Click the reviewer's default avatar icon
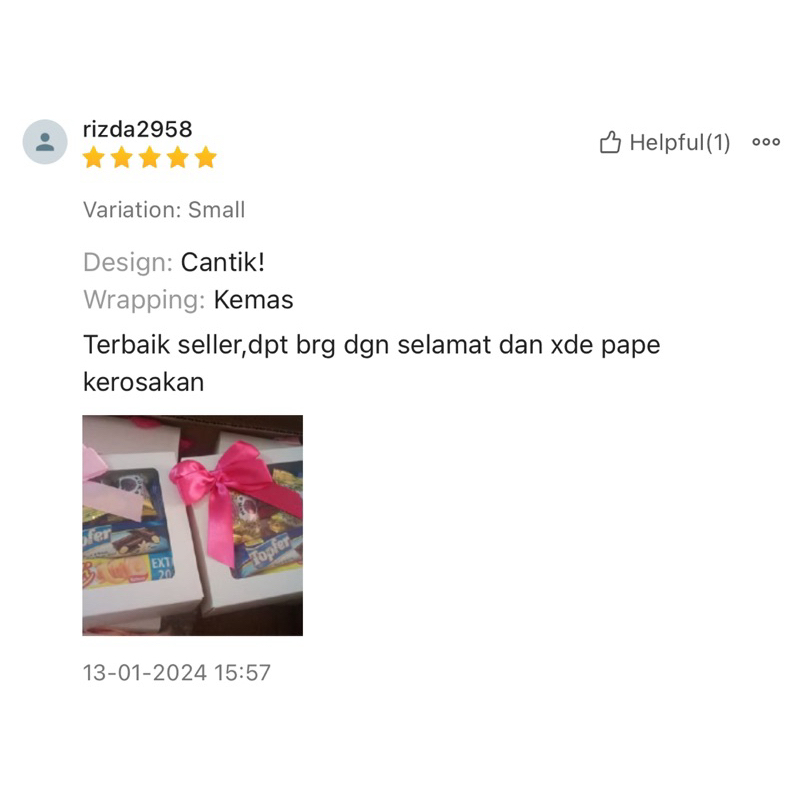Image resolution: width=800 pixels, height=800 pixels. tap(45, 142)
